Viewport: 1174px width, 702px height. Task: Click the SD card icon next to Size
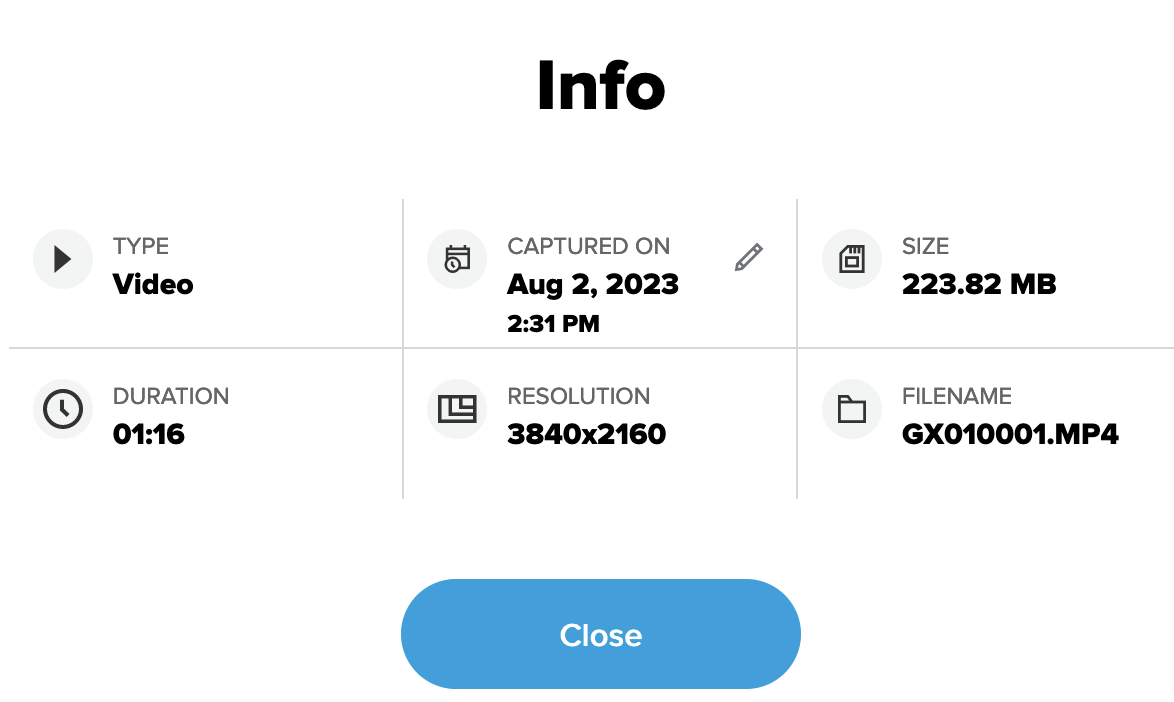851,259
